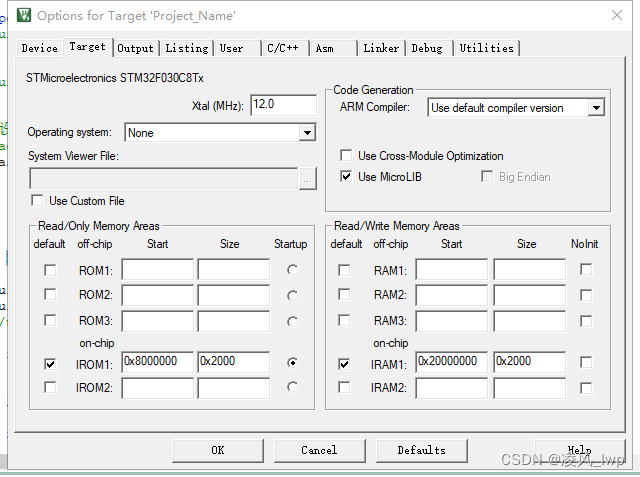640x477 pixels.
Task: Edit the IROM1 Start field 0x8000000
Action: point(157,362)
